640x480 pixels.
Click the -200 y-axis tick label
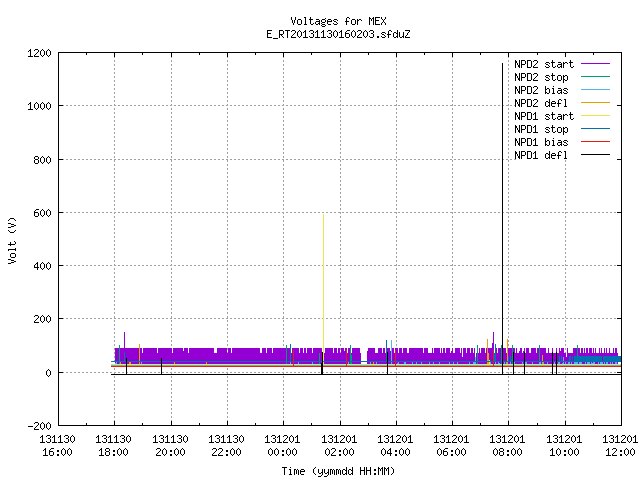click(39, 426)
